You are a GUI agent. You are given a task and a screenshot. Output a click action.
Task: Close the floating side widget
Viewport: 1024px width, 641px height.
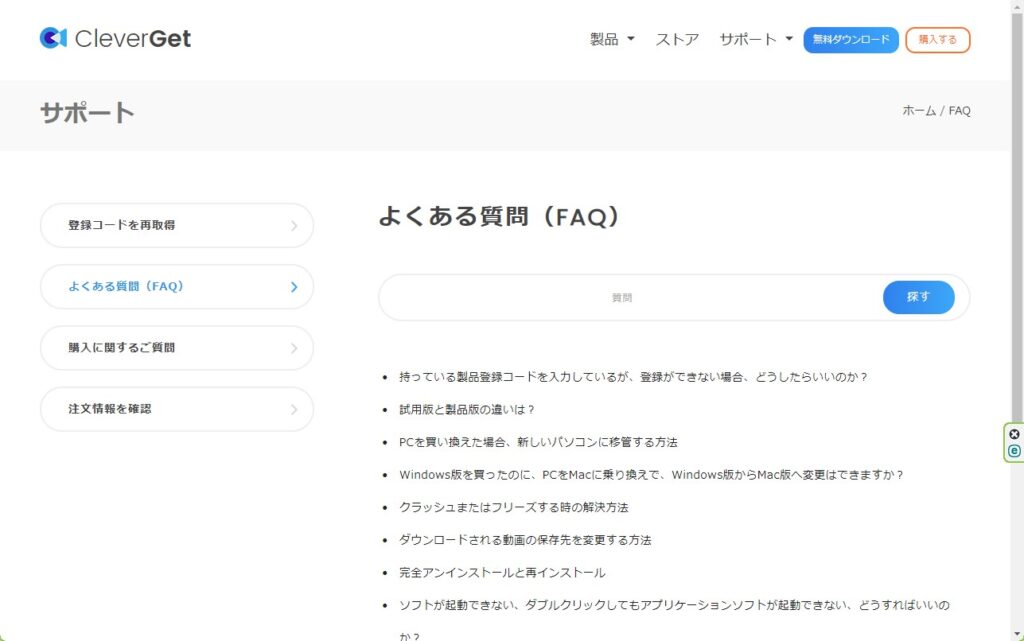tap(1014, 434)
